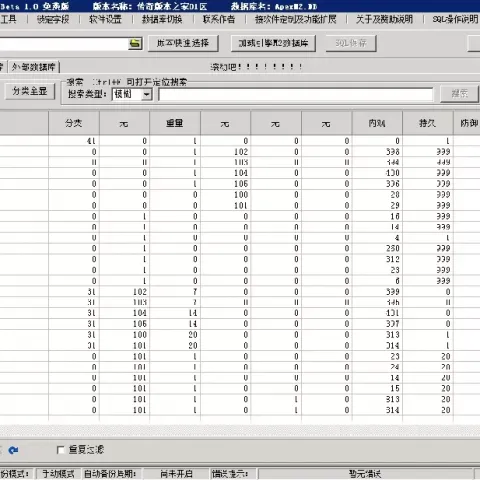Click the 加载引擎M2数据库 button
Viewport: 480px width, 480px height.
coord(273,43)
